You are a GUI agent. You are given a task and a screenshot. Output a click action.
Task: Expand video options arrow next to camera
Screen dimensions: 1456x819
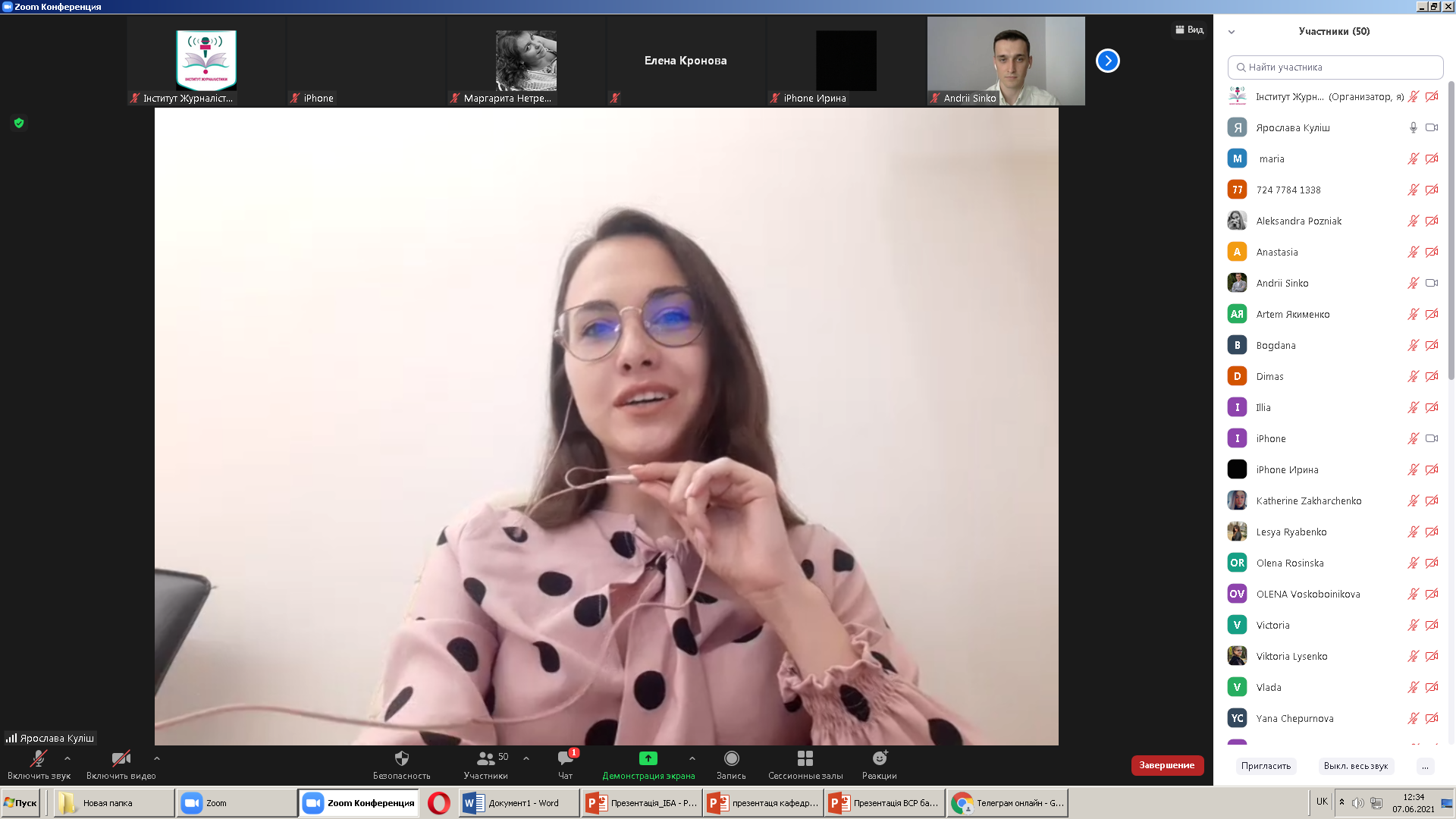157,758
